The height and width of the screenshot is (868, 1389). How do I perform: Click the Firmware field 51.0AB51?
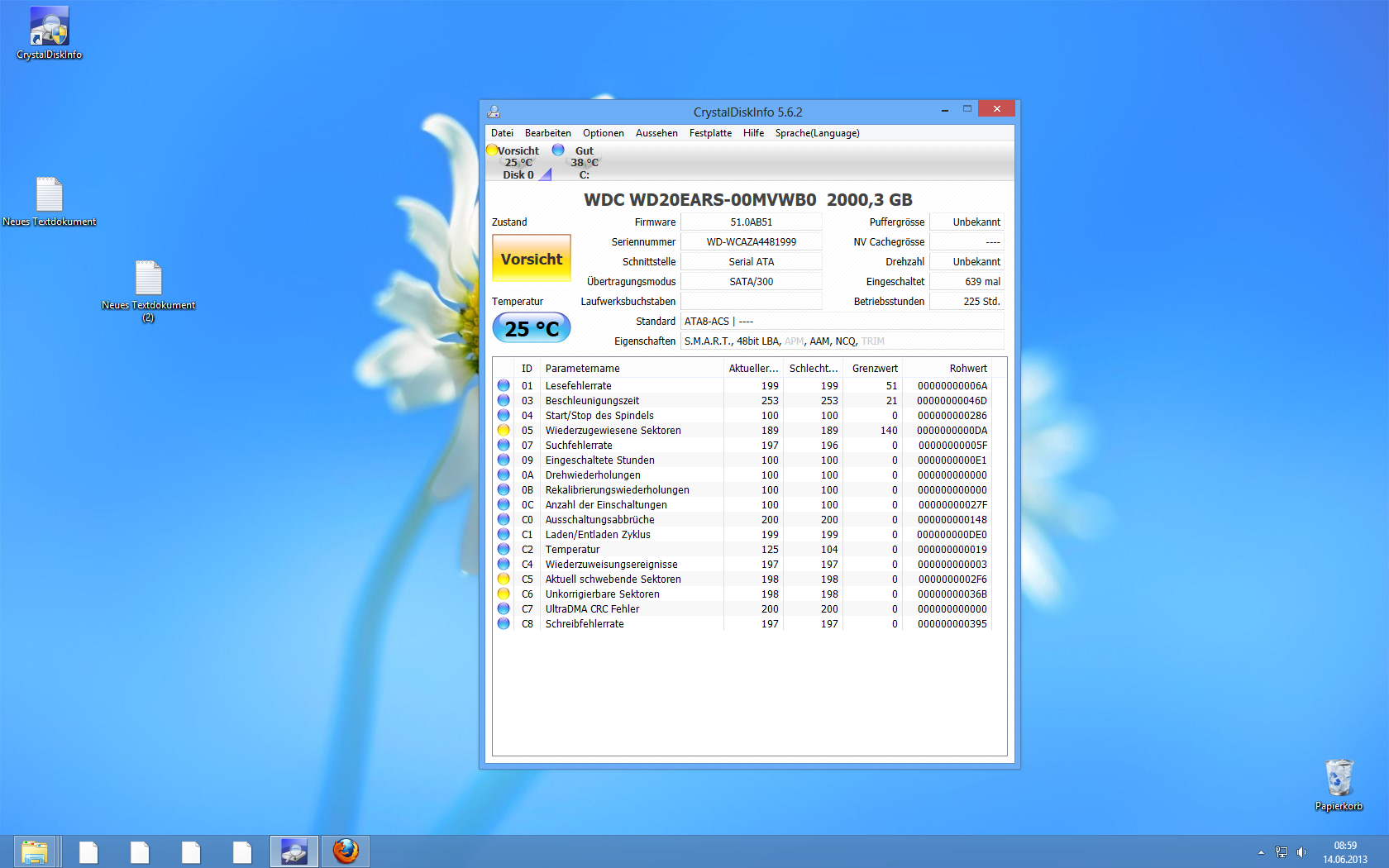point(752,222)
